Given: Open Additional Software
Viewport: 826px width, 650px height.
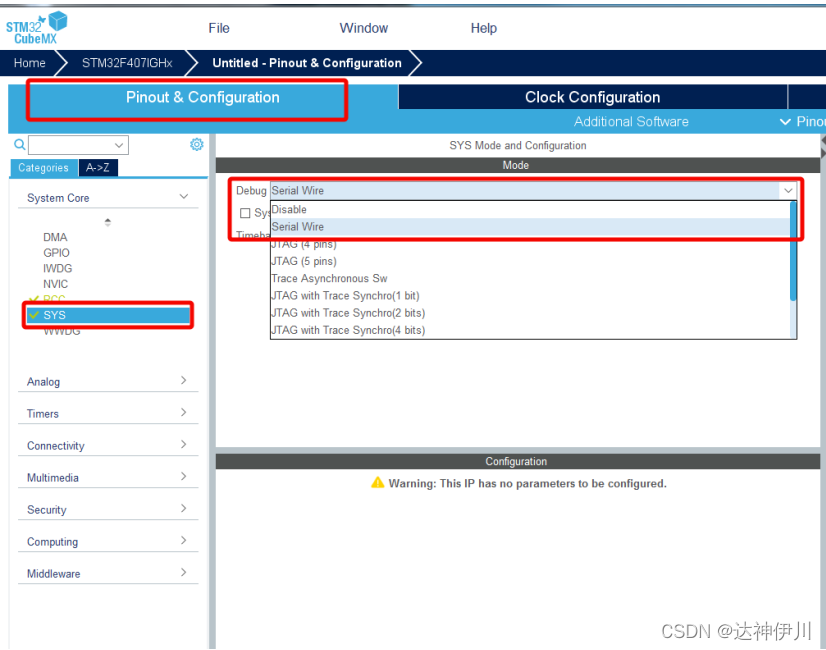Looking at the screenshot, I should point(631,122).
